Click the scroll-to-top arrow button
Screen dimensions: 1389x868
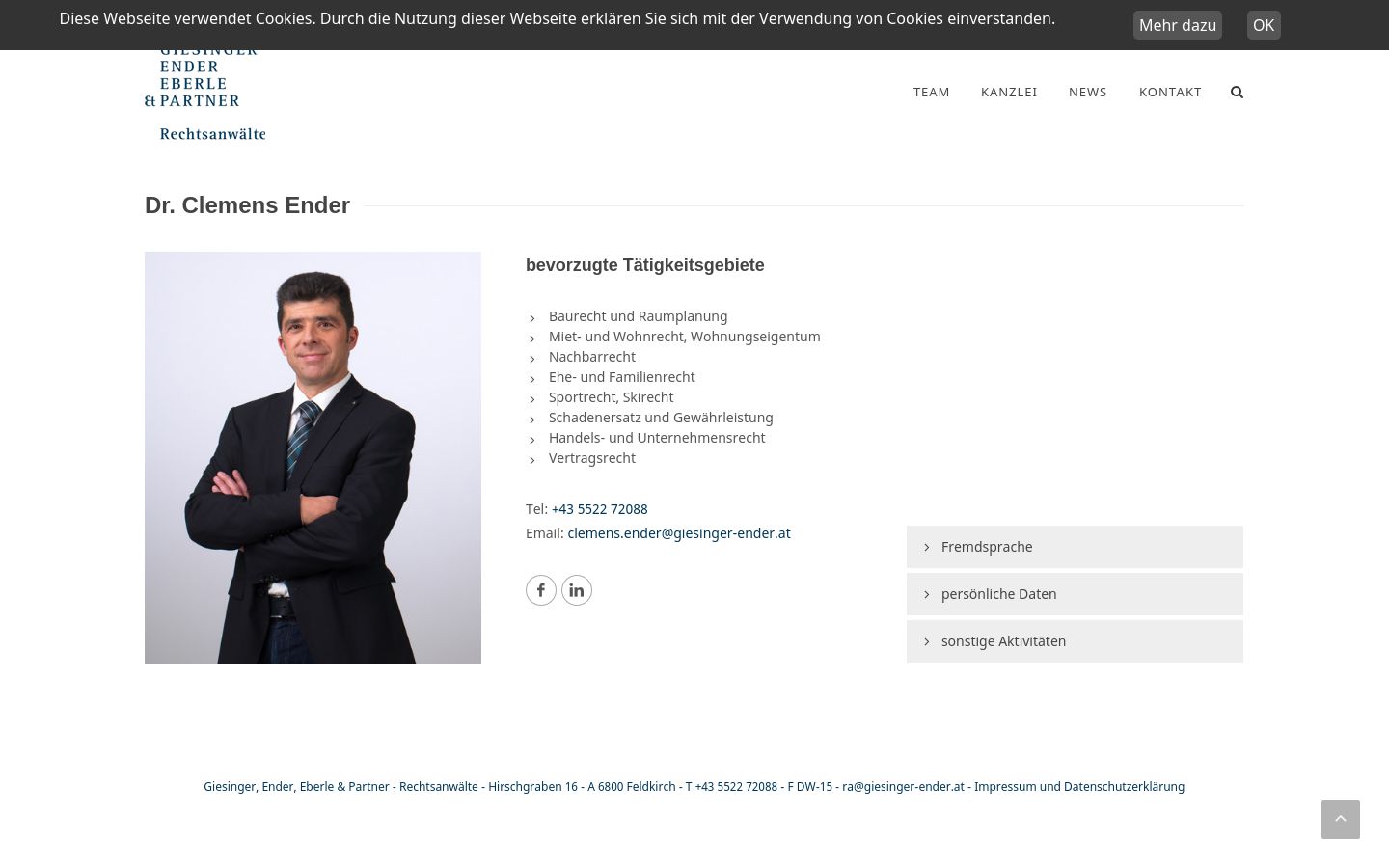(1341, 820)
